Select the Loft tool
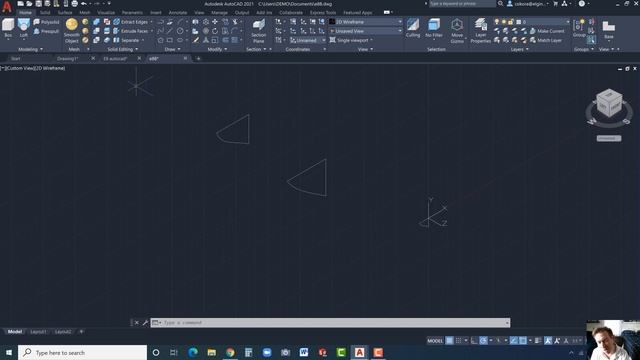The width and height of the screenshot is (640, 360). tap(24, 28)
